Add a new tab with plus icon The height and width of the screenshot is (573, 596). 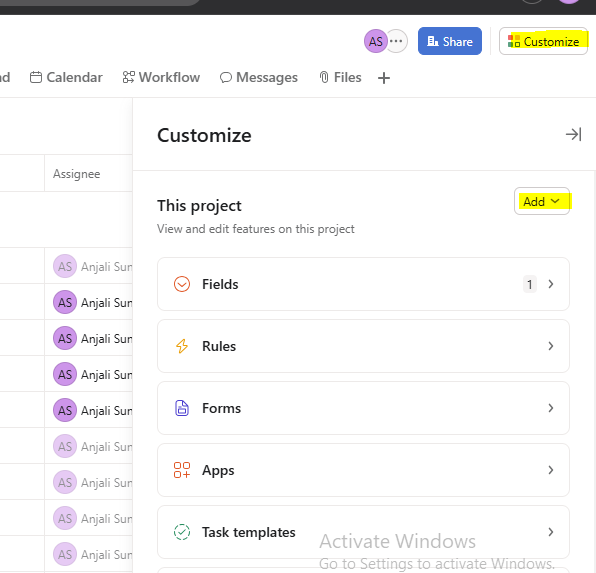click(x=384, y=78)
